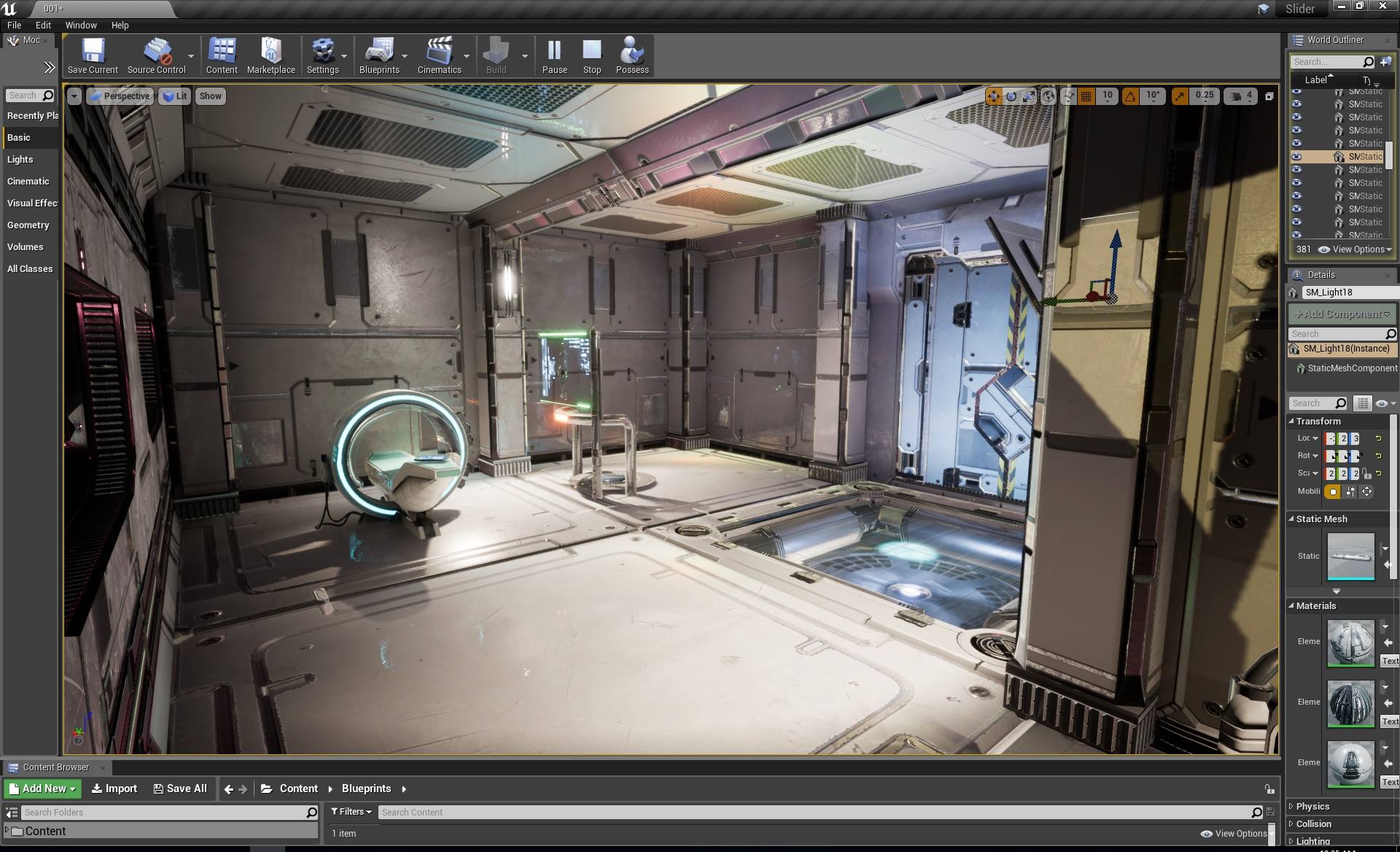The height and width of the screenshot is (852, 1400).
Task: Toggle grid snapping in the viewport
Action: coord(1086,96)
